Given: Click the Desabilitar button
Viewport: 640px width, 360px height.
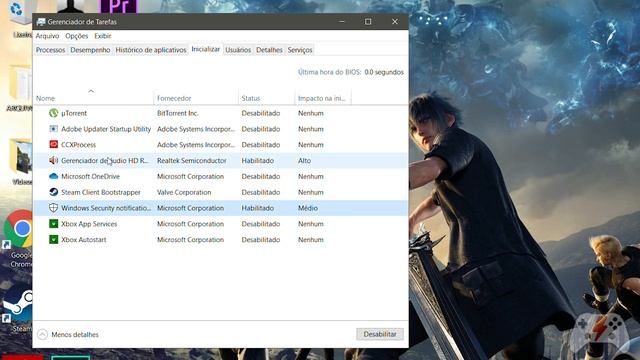Looking at the screenshot, I should coord(380,334).
